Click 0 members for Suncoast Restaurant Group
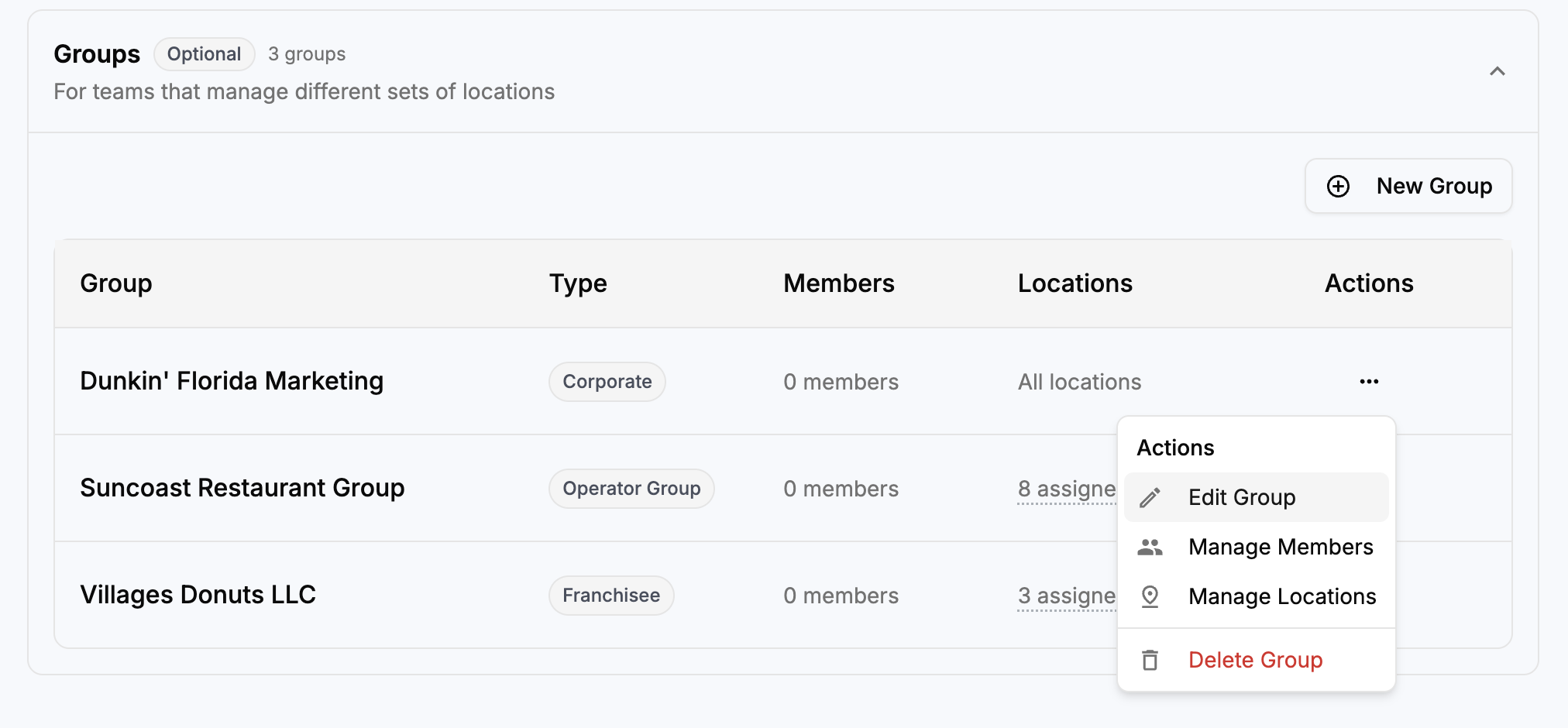Screen dimensions: 1568x728 [x=841, y=489]
